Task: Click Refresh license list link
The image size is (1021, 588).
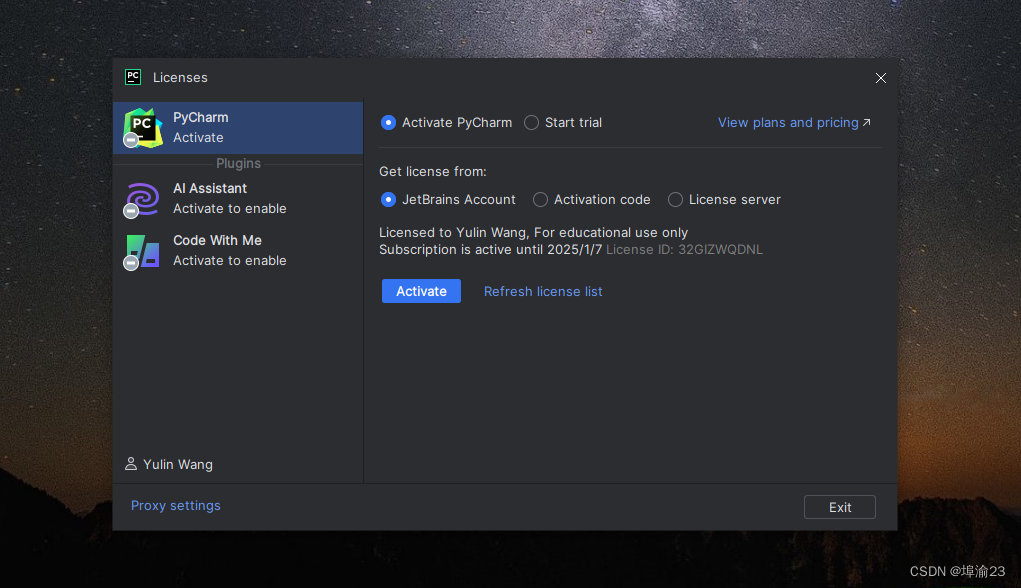Action: coord(543,291)
